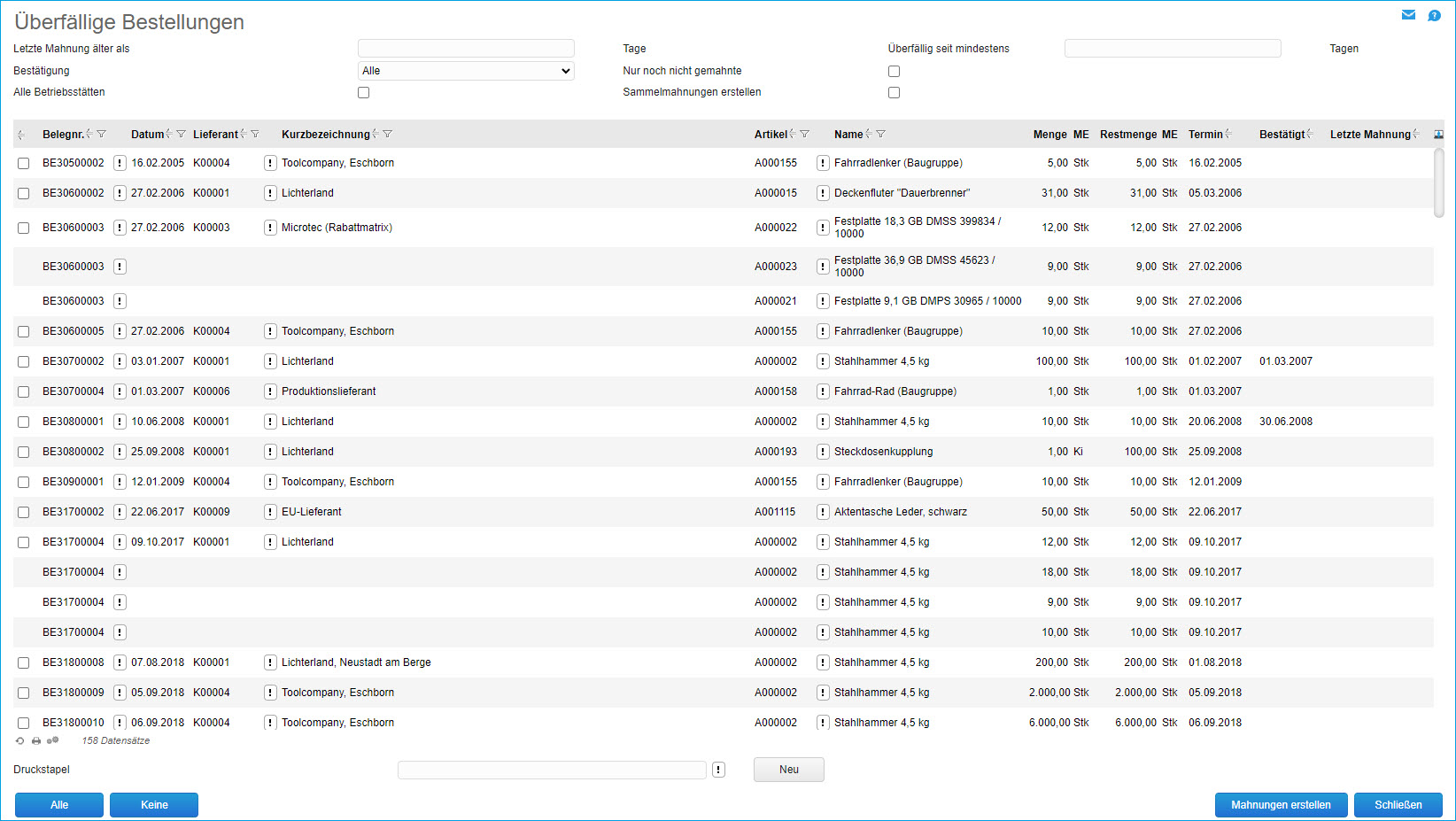This screenshot has height=821, width=1456.
Task: Click the export icon in table header
Action: coord(1438,135)
